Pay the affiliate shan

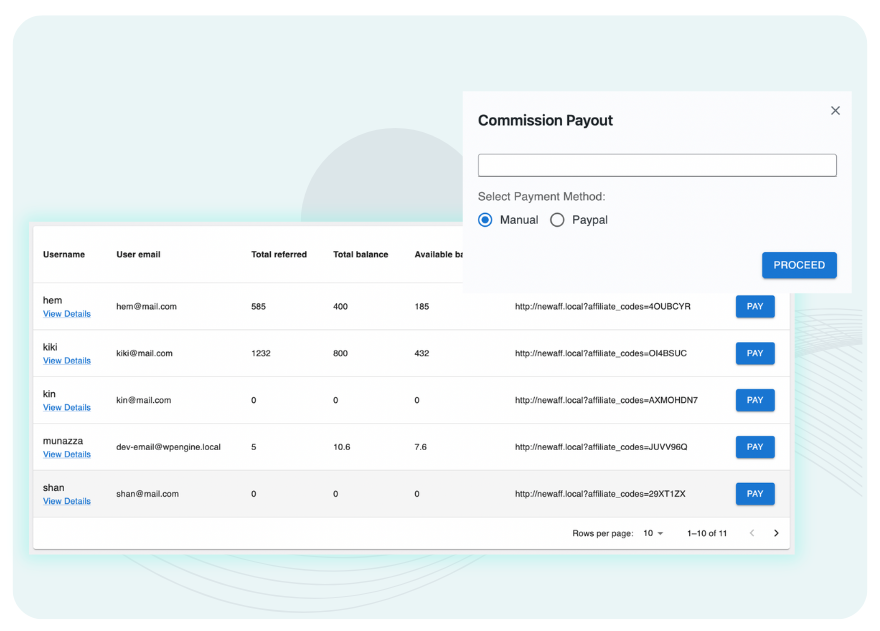click(755, 494)
